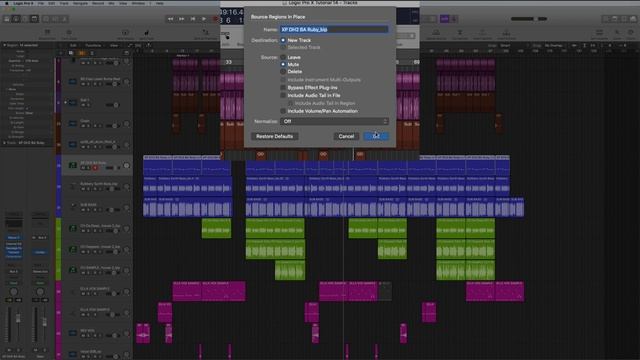
Task: Click the LCD time display
Action: pyautogui.click(x=232, y=16)
